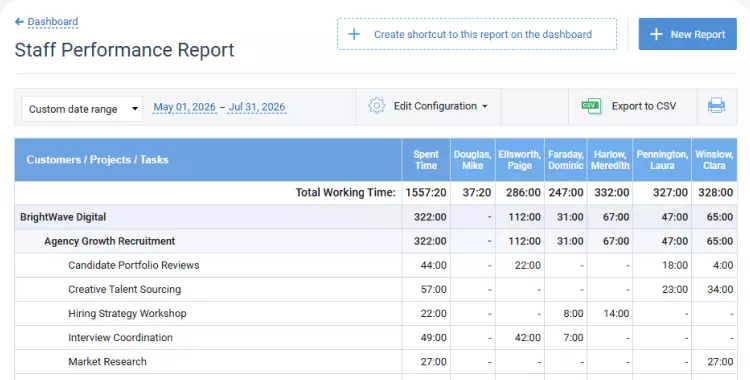750x380 pixels.
Task: Click the total spent time 1557:20
Action: 426,192
